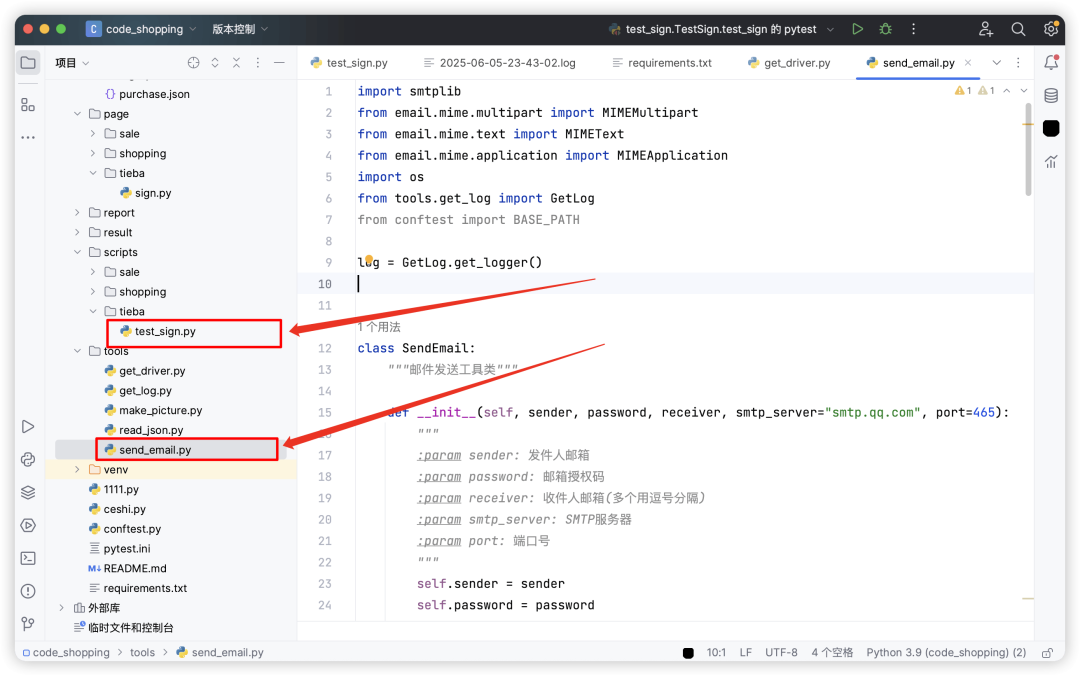This screenshot has width=1080, height=676.
Task: Open the Git tool window
Action: click(28, 624)
